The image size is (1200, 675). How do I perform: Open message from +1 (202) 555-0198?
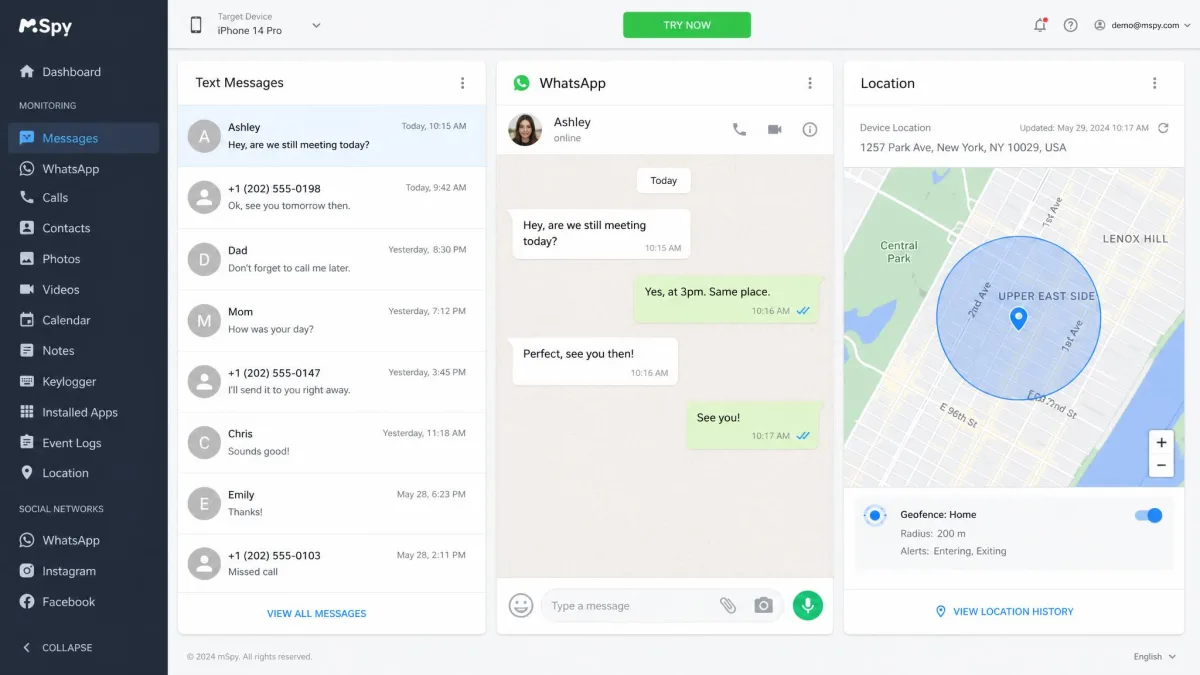(331, 197)
